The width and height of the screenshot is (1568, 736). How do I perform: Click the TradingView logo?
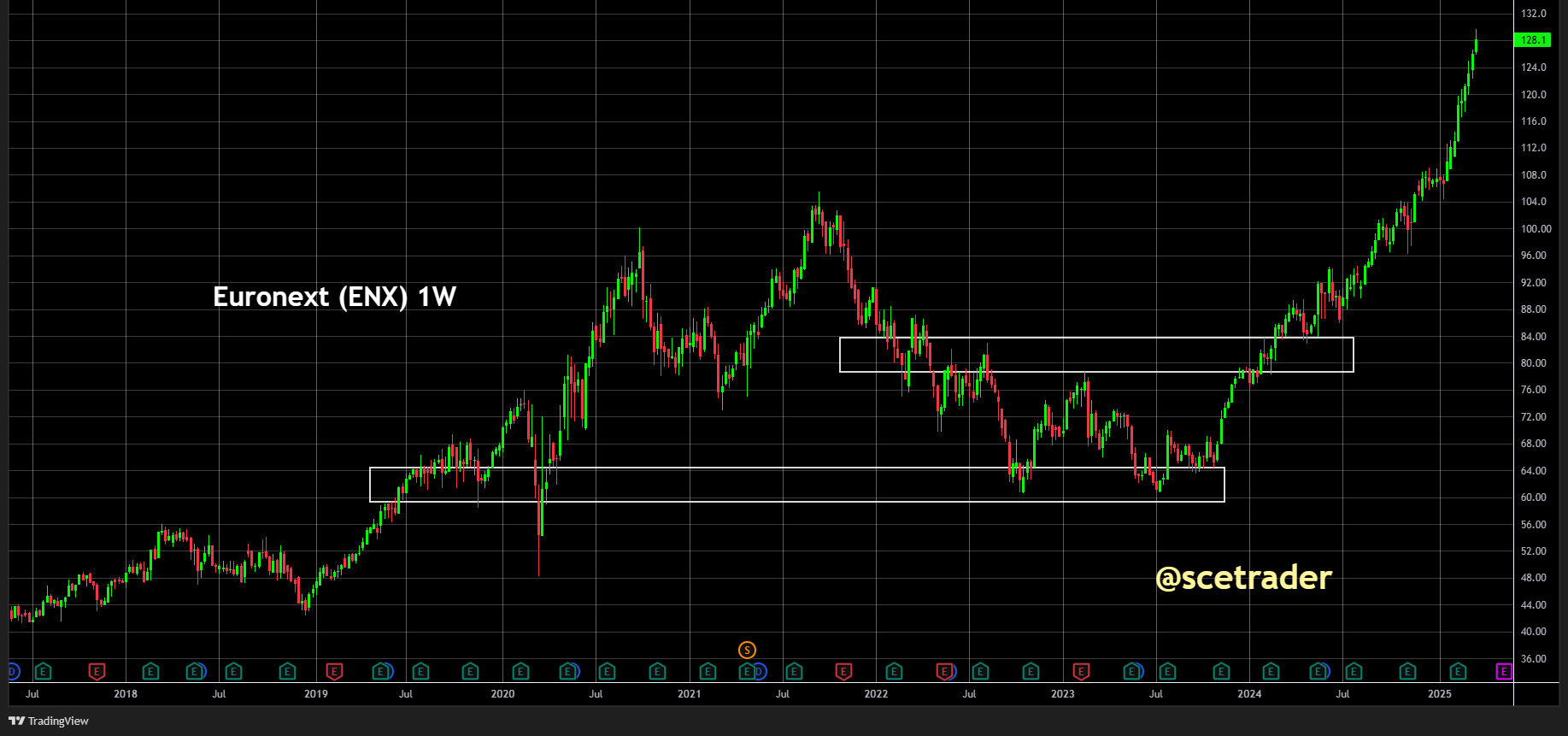pyautogui.click(x=49, y=721)
